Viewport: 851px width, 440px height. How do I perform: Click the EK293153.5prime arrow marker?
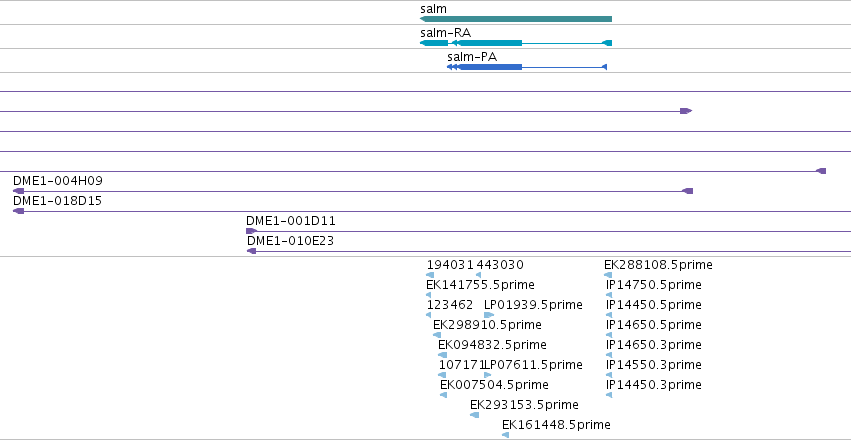pyautogui.click(x=474, y=415)
